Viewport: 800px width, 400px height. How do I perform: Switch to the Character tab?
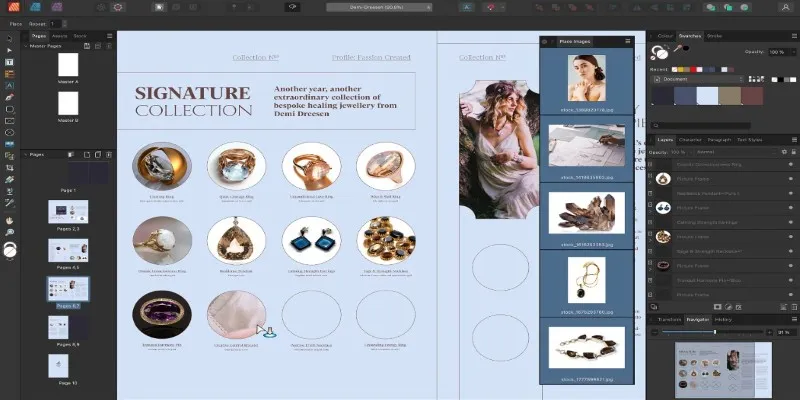click(x=690, y=139)
